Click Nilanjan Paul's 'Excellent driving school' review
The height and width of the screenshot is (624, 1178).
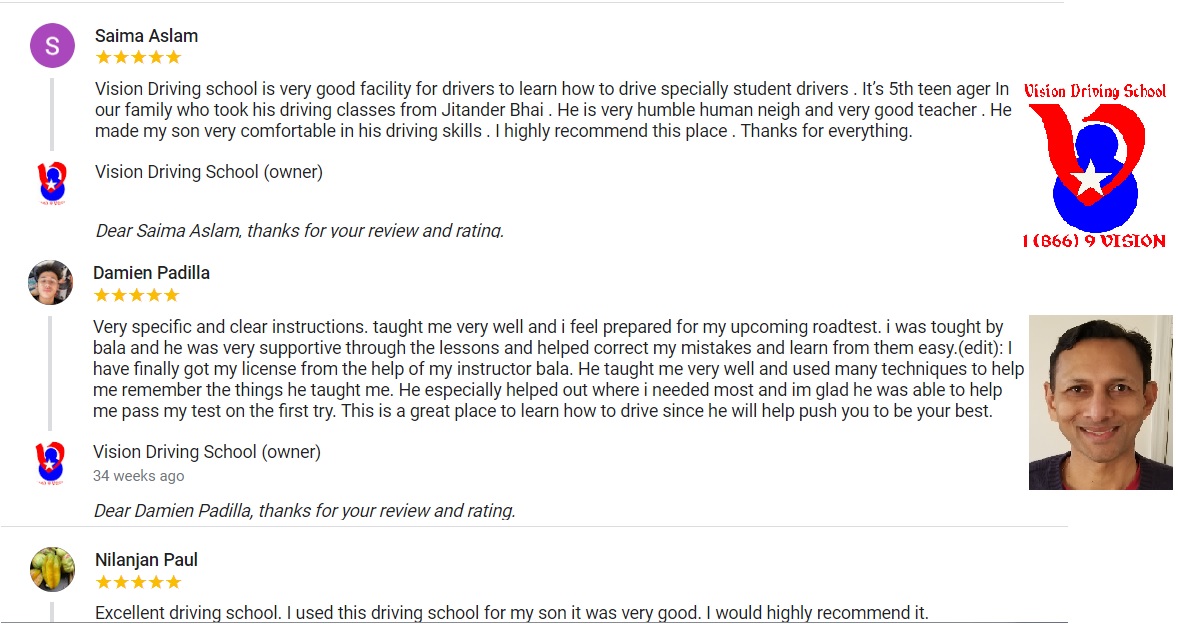click(x=511, y=612)
